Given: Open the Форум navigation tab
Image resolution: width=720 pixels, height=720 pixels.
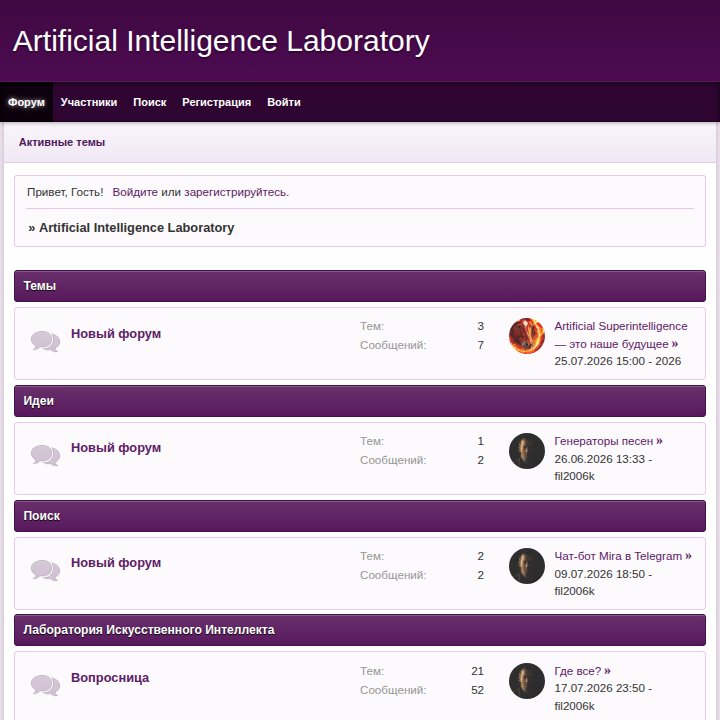Looking at the screenshot, I should [x=26, y=102].
